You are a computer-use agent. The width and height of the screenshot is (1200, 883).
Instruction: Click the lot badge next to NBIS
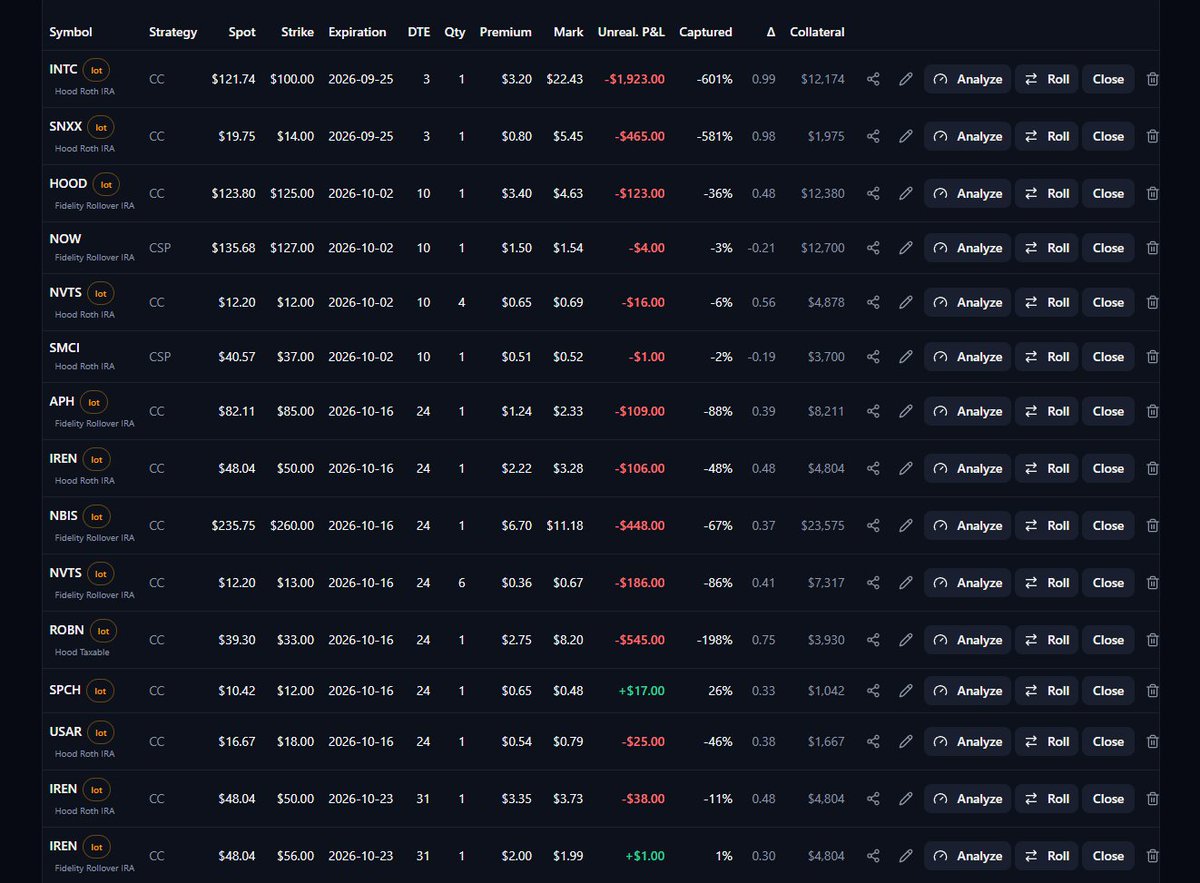click(x=97, y=516)
